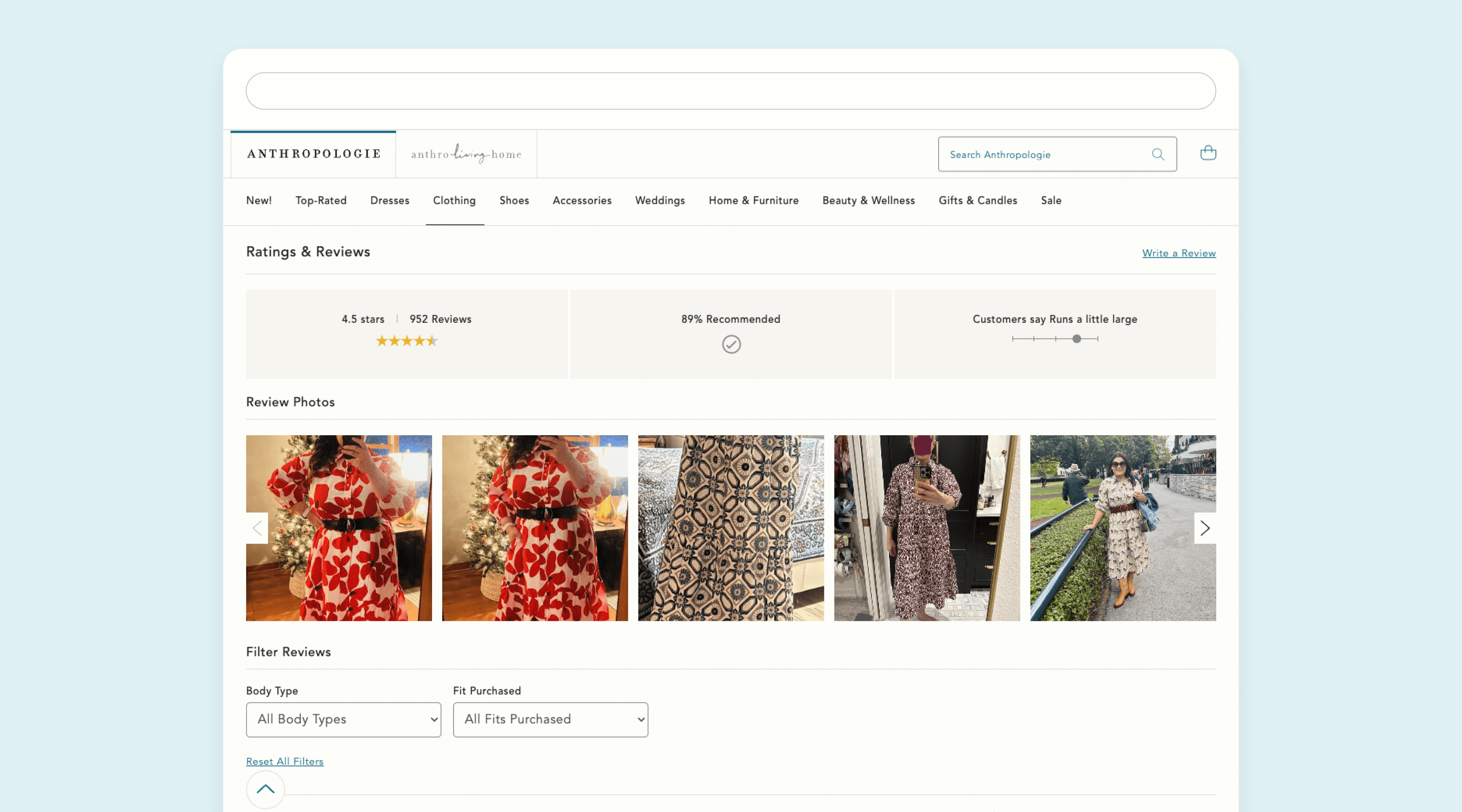The image size is (1462, 812).
Task: Open the All Body Types dropdown
Action: (343, 719)
